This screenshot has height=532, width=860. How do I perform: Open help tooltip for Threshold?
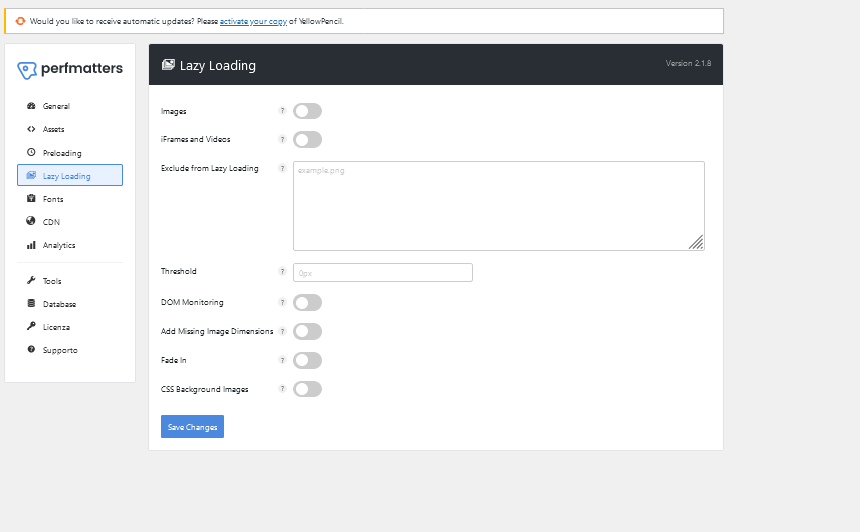(x=282, y=271)
